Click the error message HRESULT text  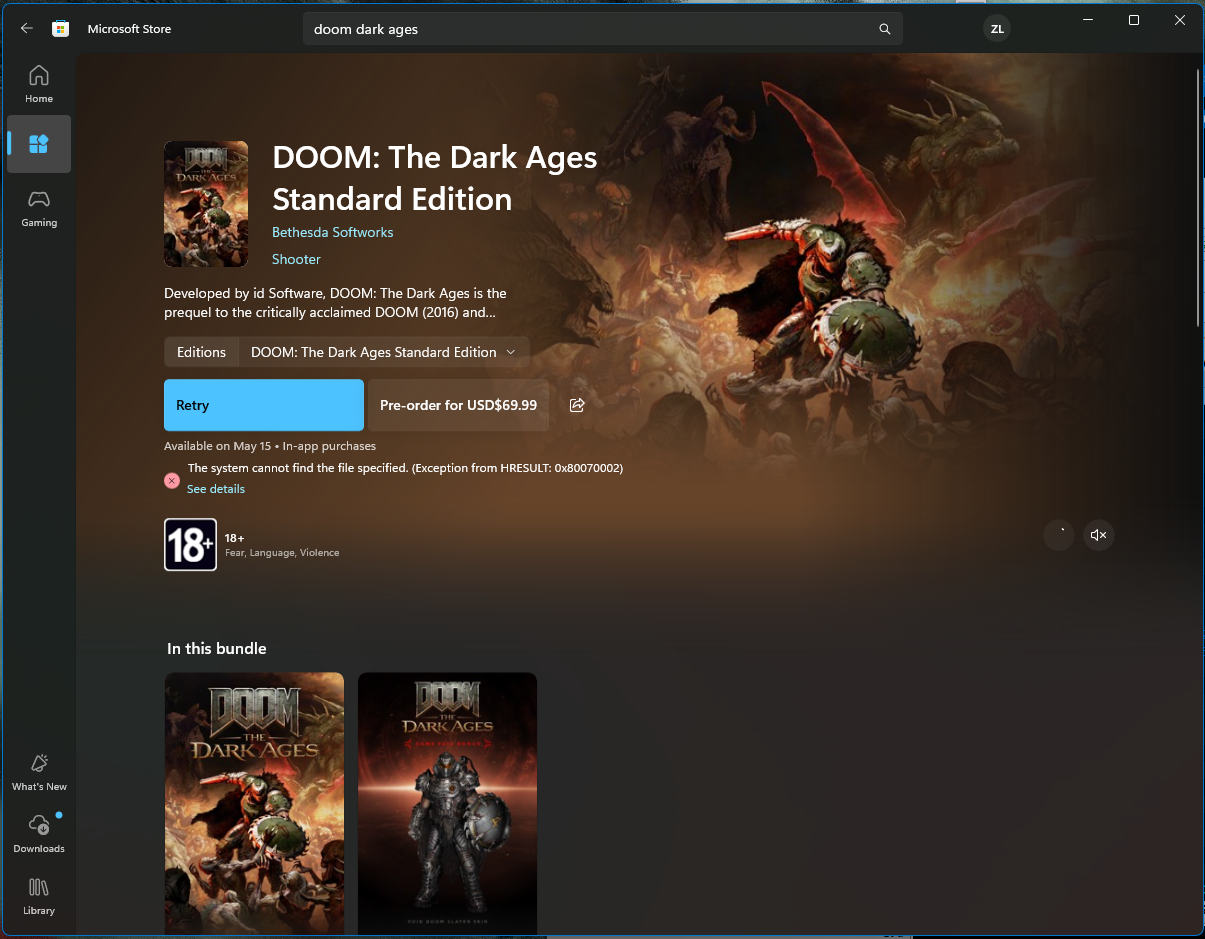pyautogui.click(x=405, y=468)
